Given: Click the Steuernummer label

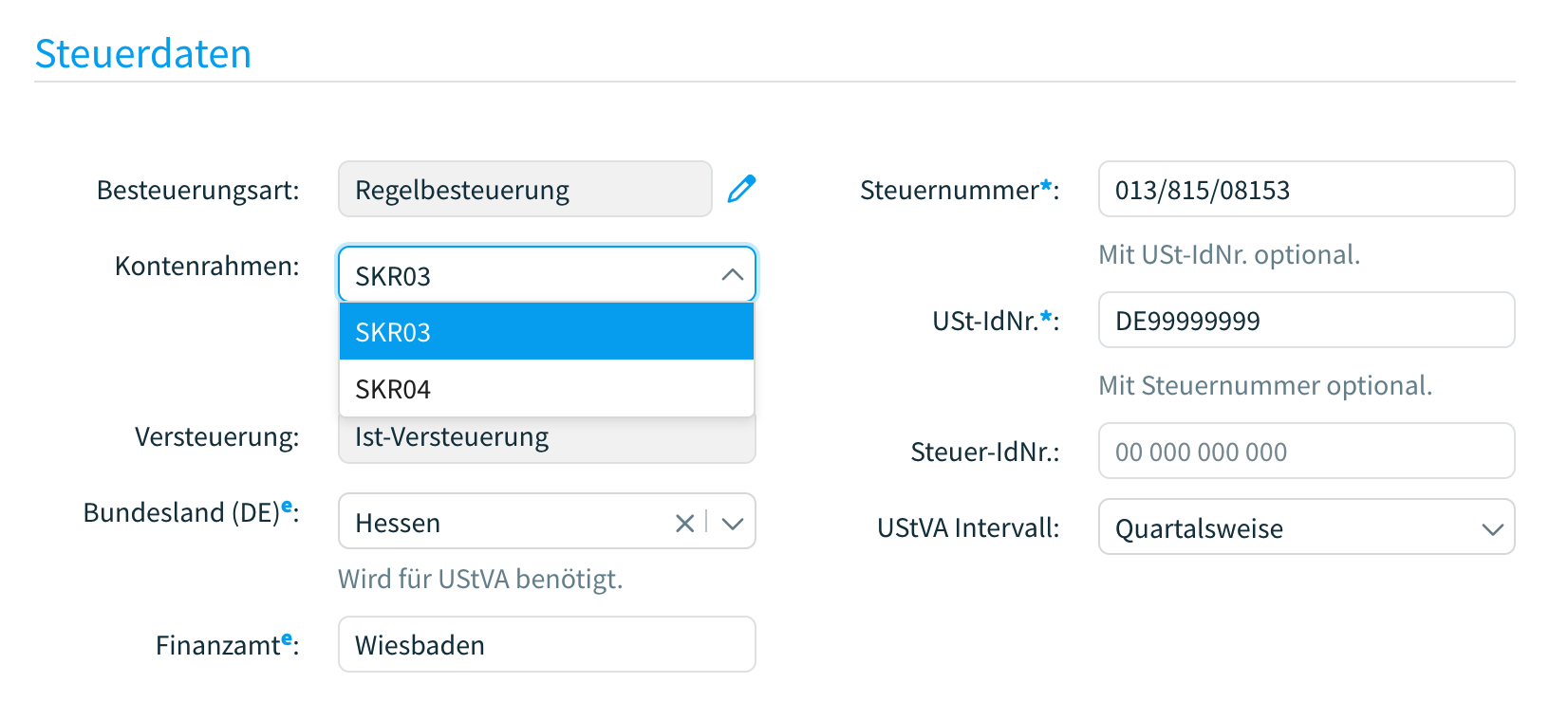Looking at the screenshot, I should [x=960, y=190].
